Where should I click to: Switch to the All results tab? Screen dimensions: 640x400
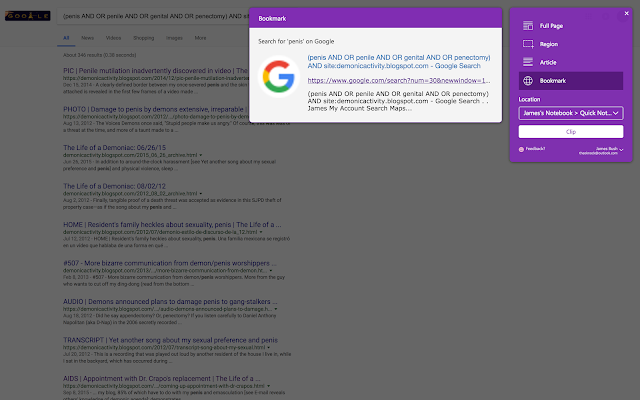66,38
